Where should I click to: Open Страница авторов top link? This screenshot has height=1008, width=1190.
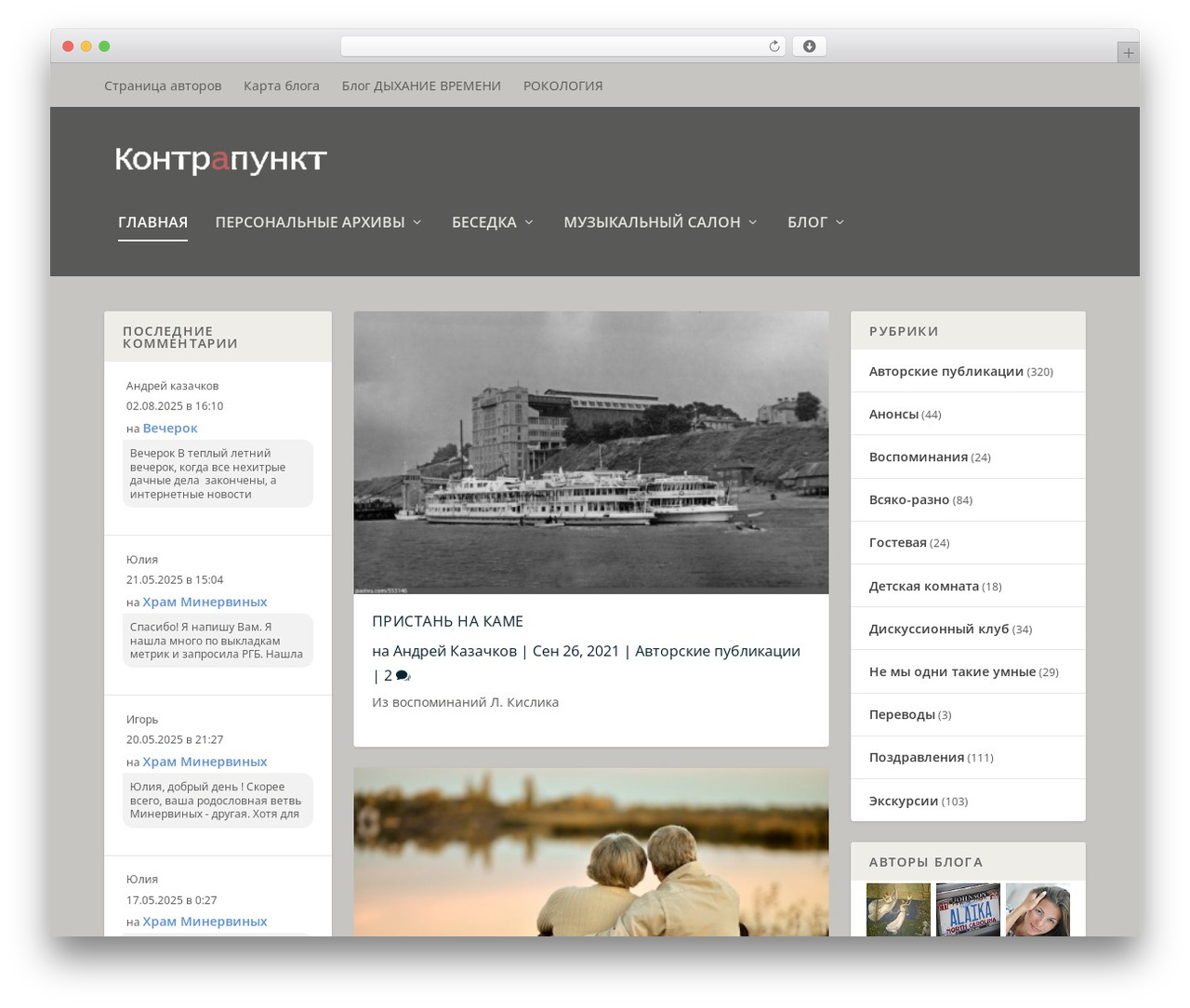tap(163, 86)
